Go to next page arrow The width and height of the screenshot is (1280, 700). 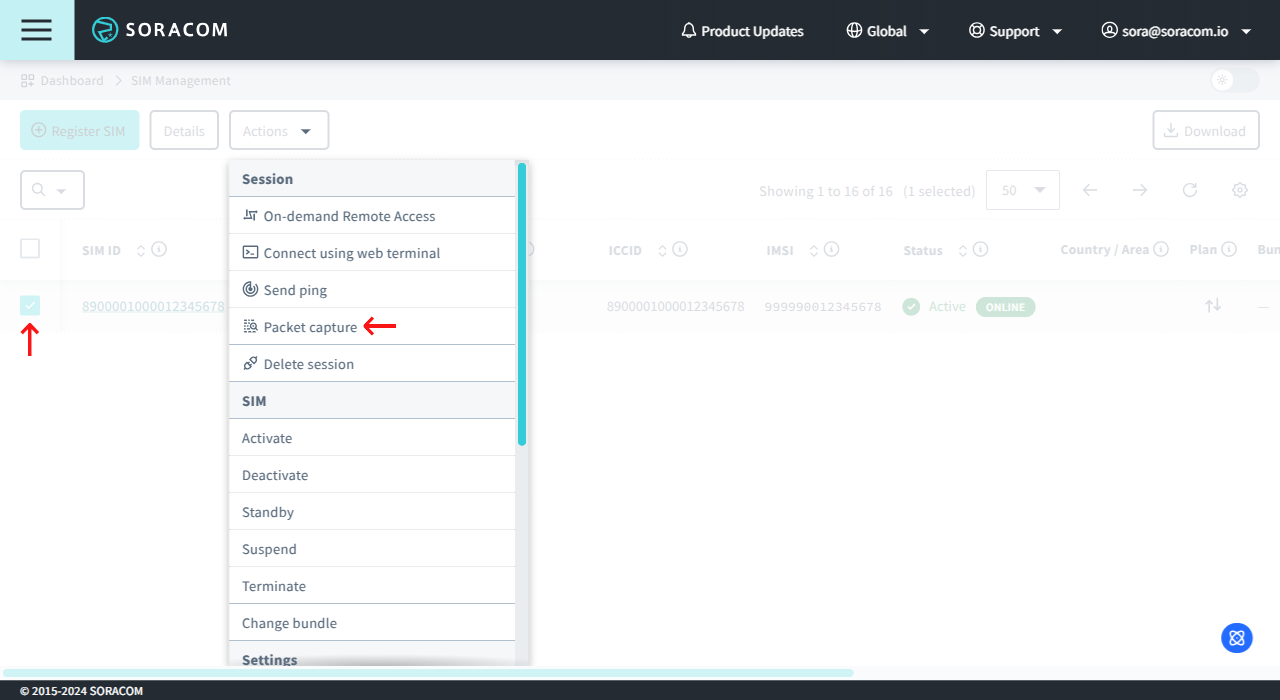pos(1140,190)
